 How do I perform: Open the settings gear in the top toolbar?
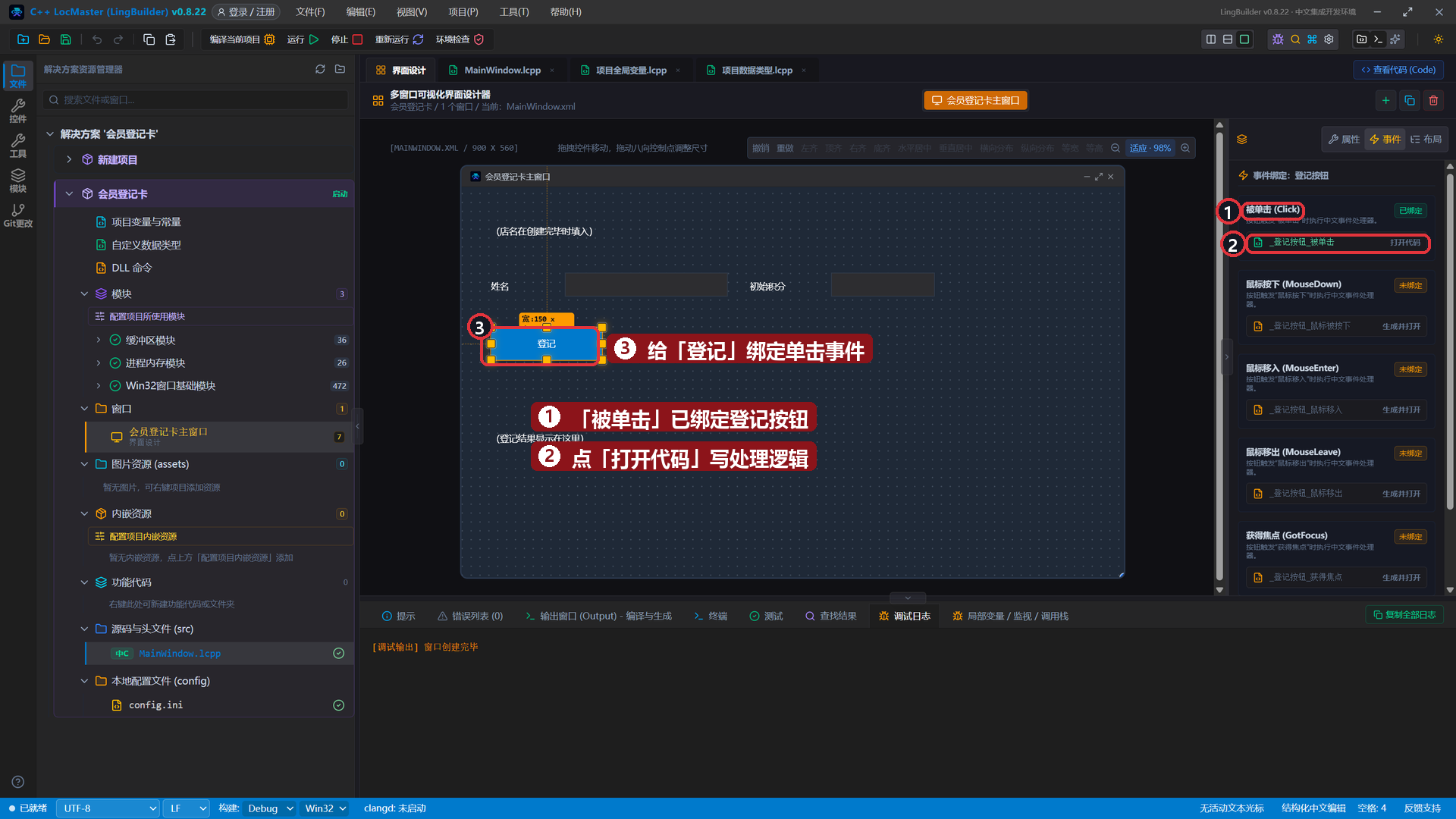(1329, 39)
